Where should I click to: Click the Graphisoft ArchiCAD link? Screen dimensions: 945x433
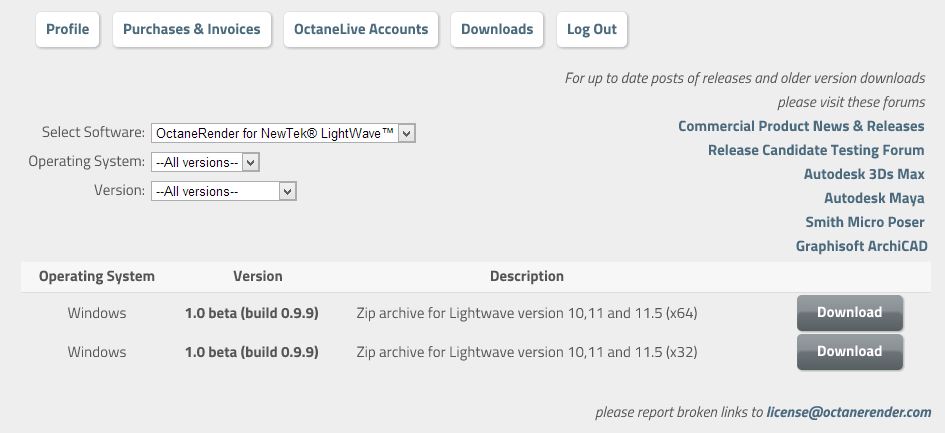coord(861,246)
